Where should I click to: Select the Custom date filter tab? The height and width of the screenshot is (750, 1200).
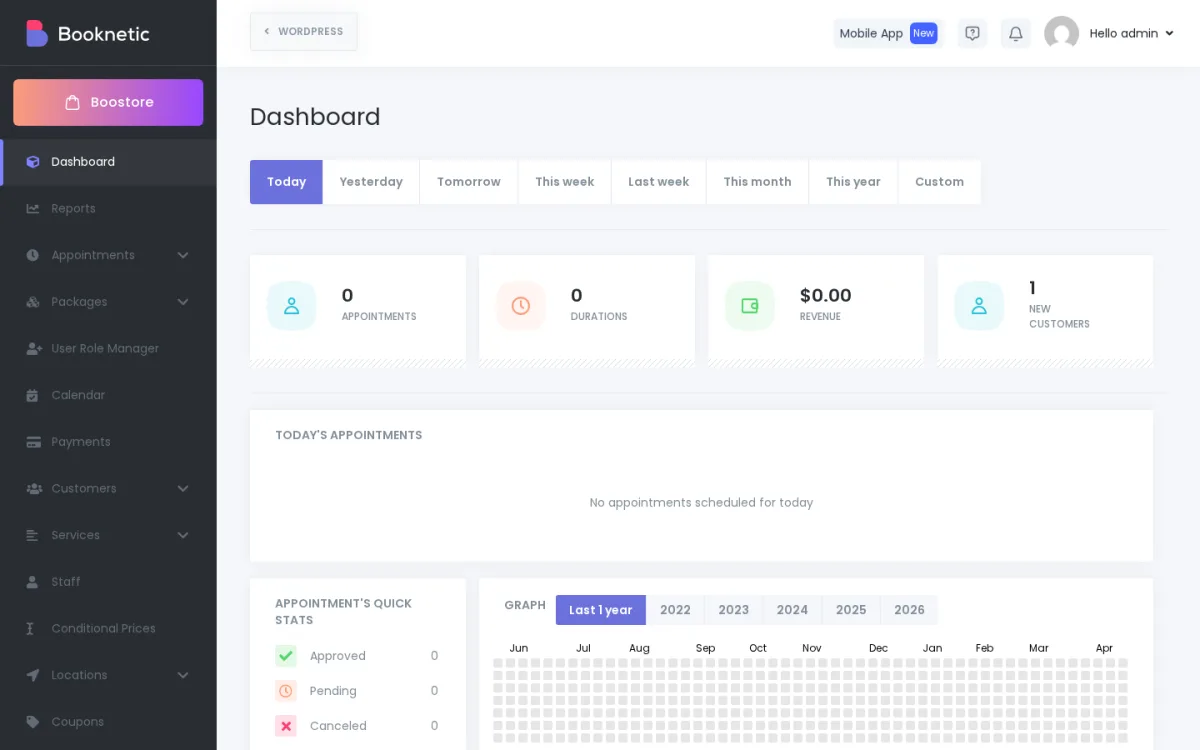point(940,182)
